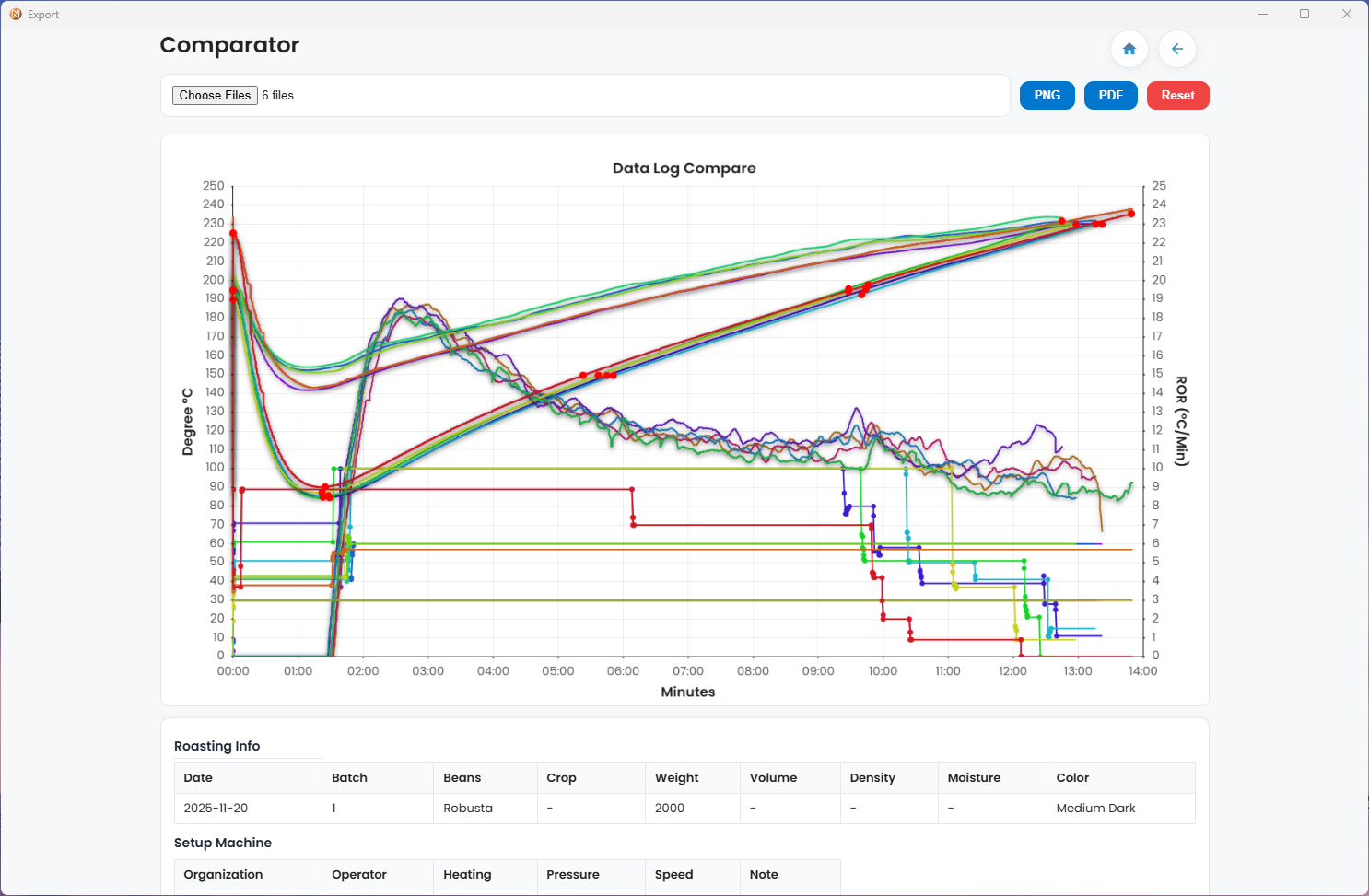The height and width of the screenshot is (896, 1369).
Task: Click the 'Data Log Compare' chart title
Action: point(684,169)
